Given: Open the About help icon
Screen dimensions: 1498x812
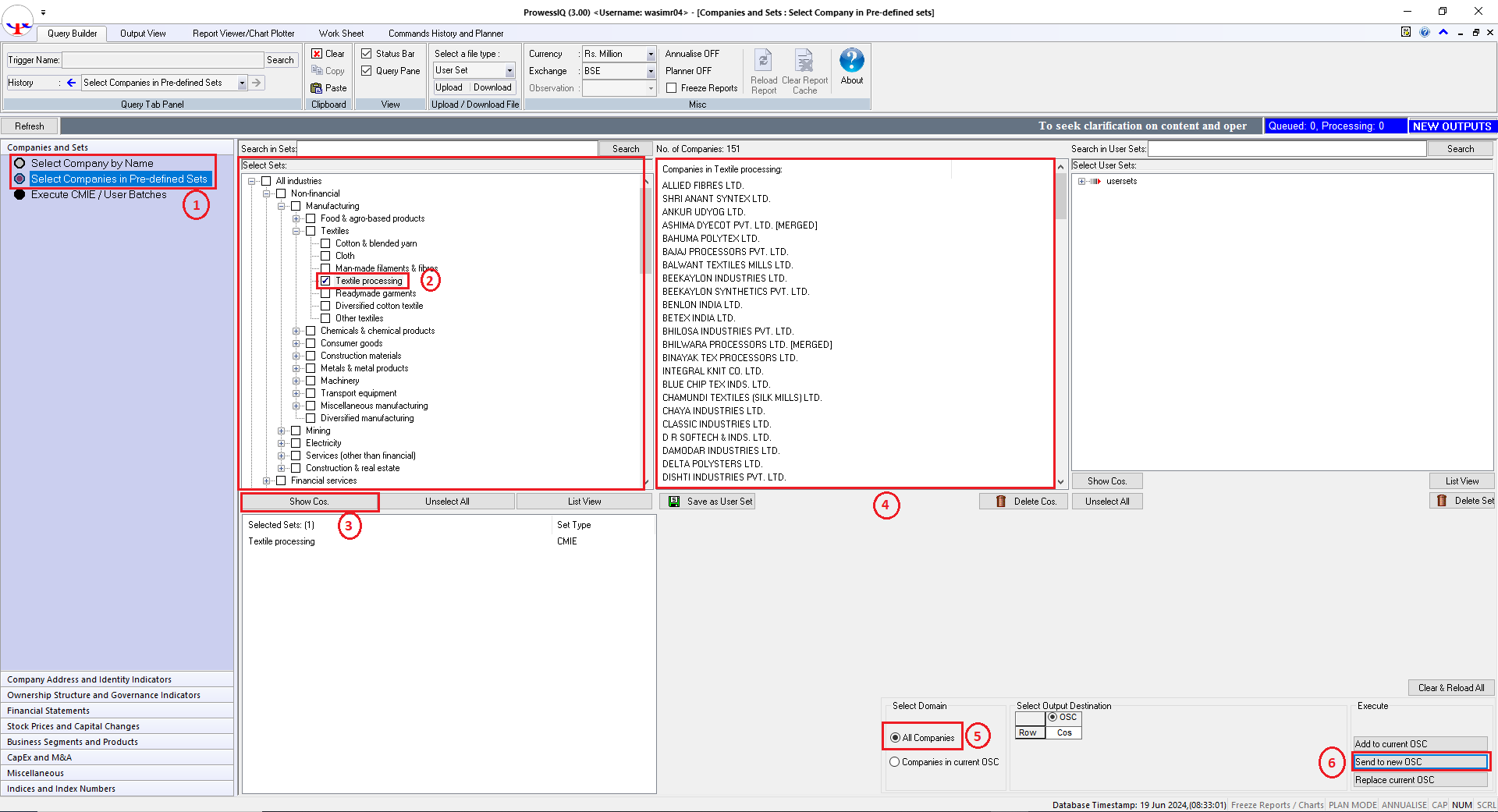Looking at the screenshot, I should (852, 61).
